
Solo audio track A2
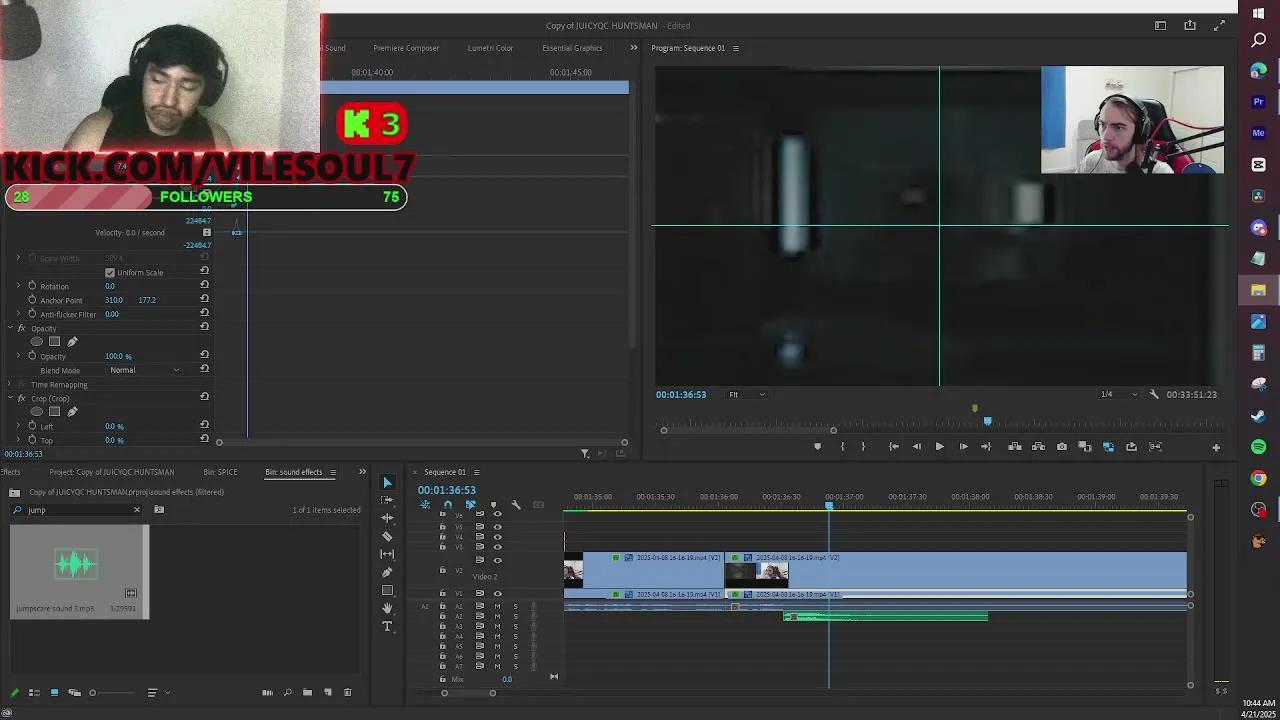pyautogui.click(x=515, y=616)
